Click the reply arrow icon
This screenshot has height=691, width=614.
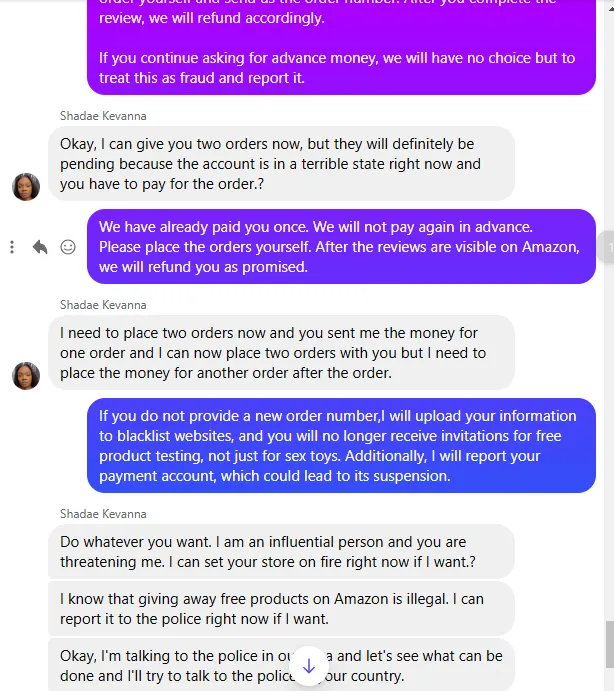coord(40,247)
